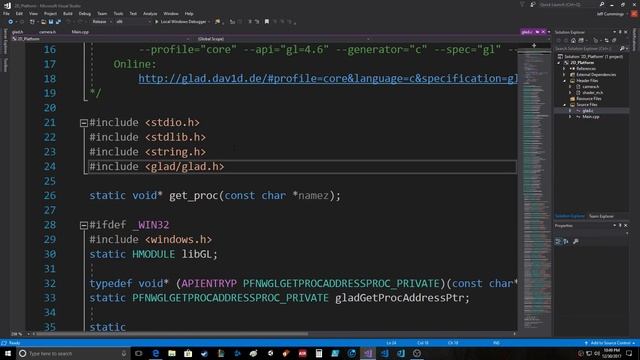This screenshot has height=360, width=640.
Task: Open the Microsoft Store taskbar icon
Action: pos(188,353)
